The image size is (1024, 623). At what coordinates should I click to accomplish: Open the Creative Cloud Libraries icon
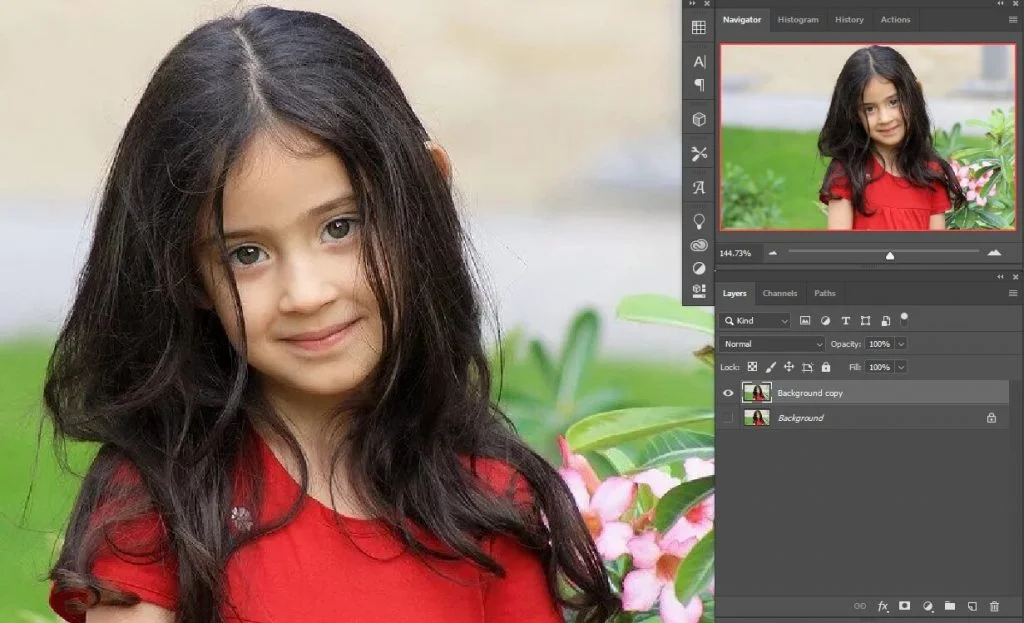(699, 246)
